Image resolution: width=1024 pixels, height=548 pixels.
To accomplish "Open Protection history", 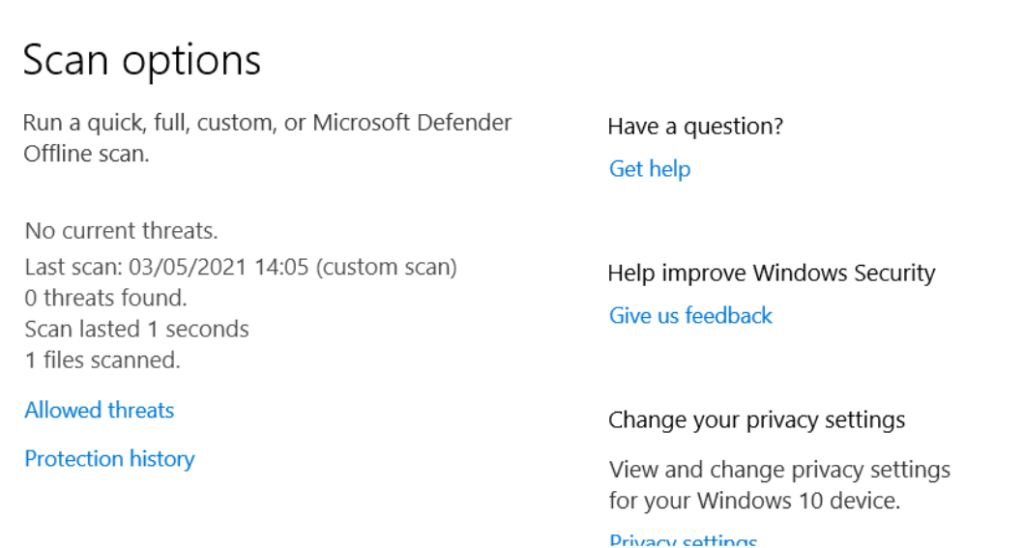I will tap(110, 459).
